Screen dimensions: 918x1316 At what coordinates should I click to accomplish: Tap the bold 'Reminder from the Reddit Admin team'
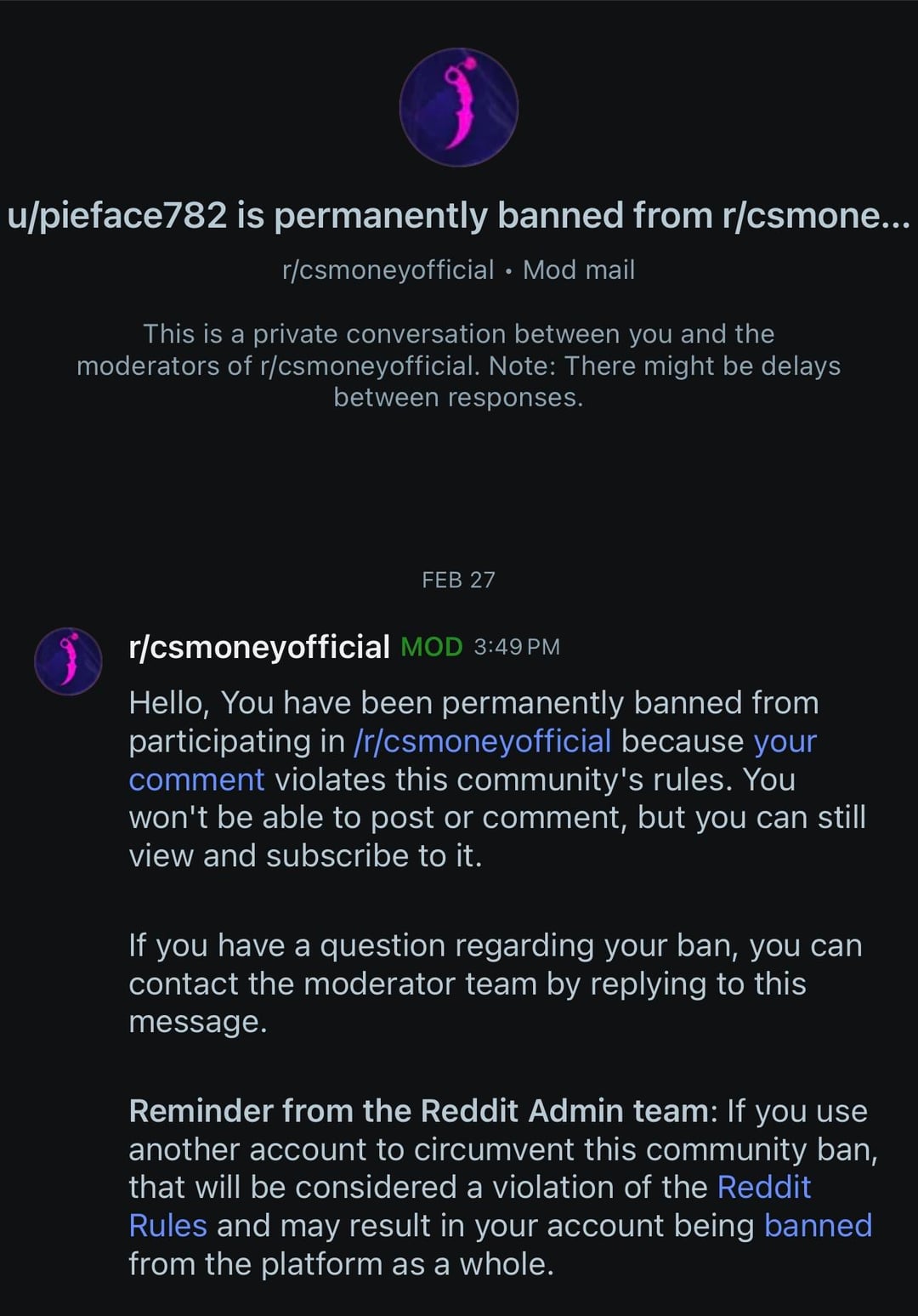(x=418, y=1111)
